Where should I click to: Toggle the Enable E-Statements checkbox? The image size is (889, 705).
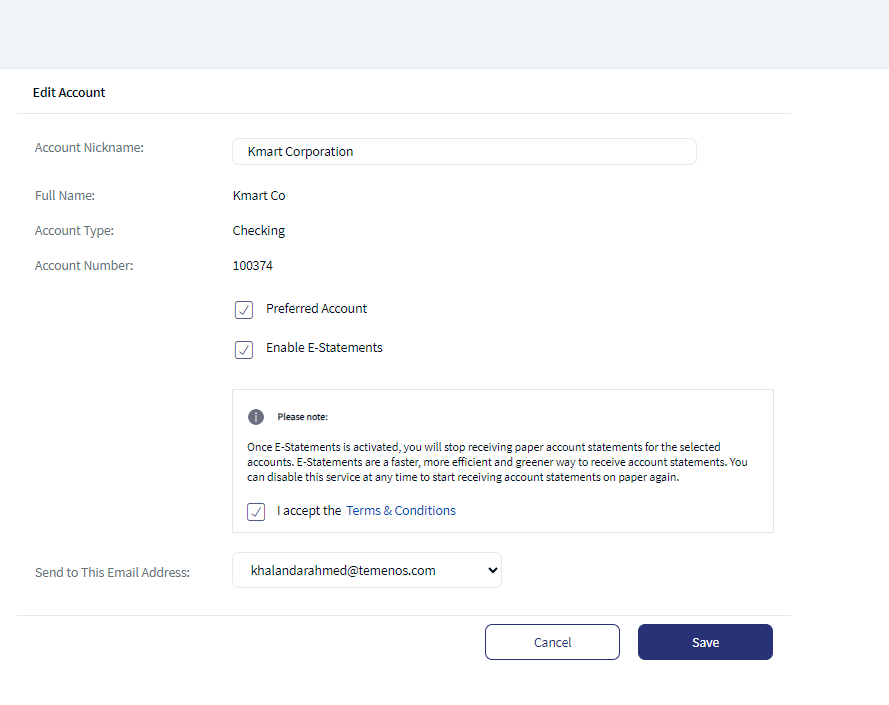click(x=244, y=349)
